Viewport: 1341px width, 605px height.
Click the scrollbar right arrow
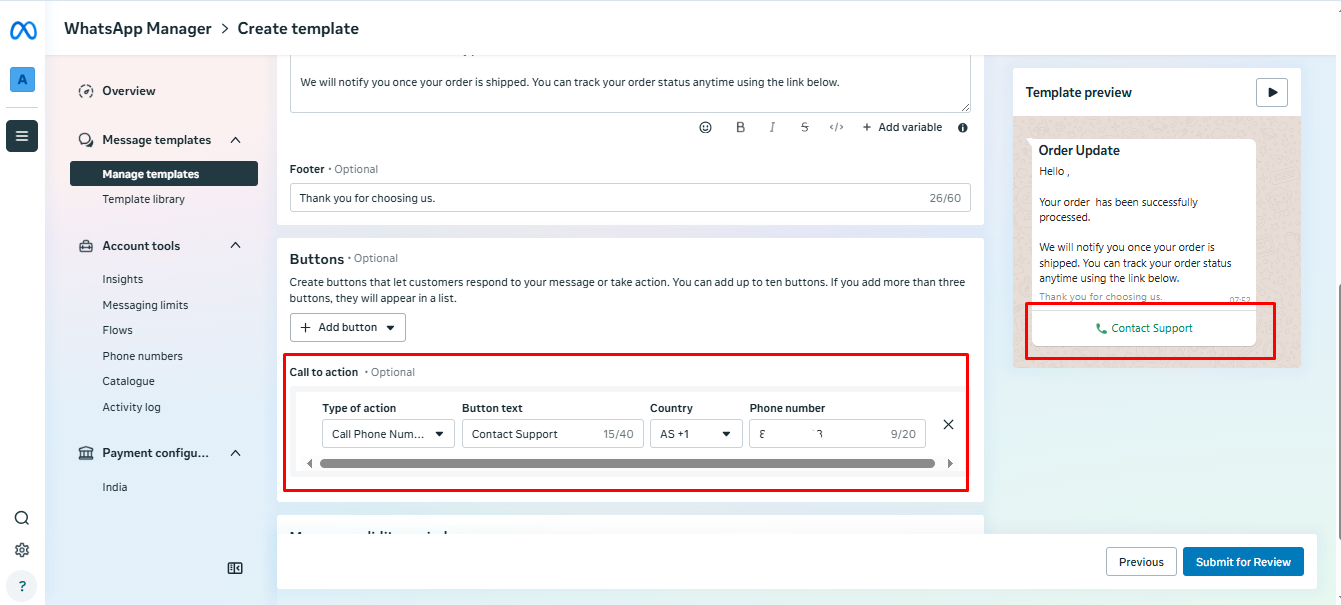click(x=950, y=463)
